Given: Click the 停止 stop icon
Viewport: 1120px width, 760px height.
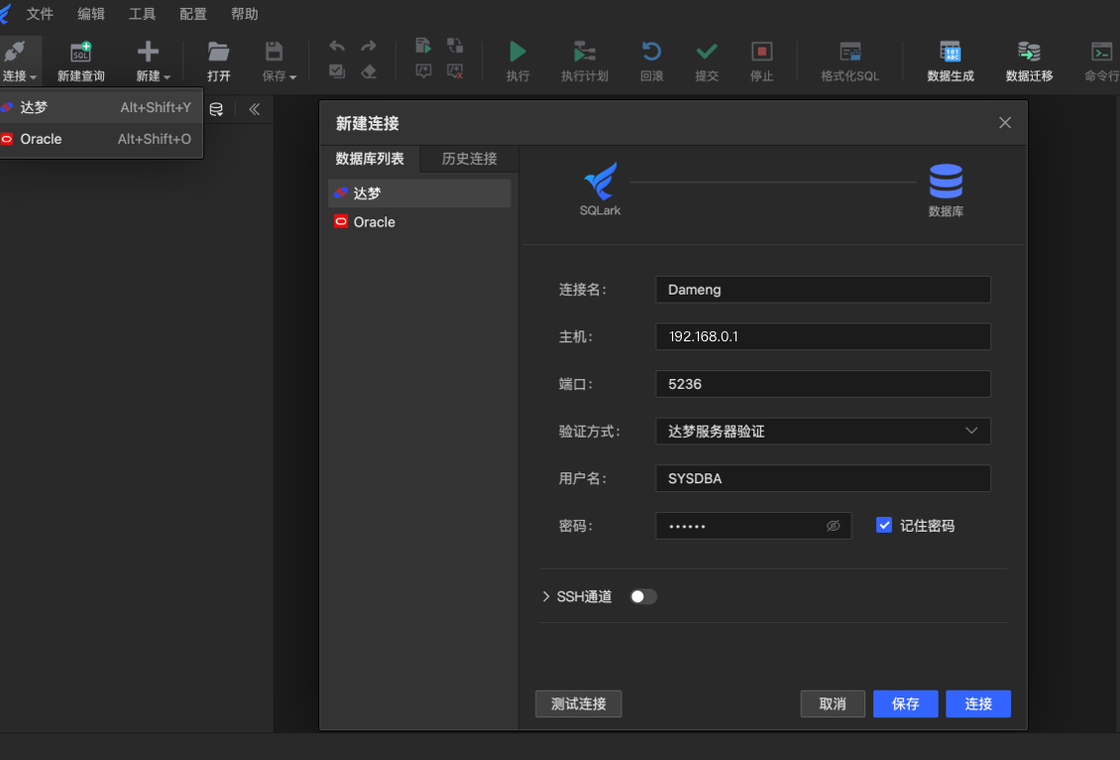Looking at the screenshot, I should [x=761, y=51].
